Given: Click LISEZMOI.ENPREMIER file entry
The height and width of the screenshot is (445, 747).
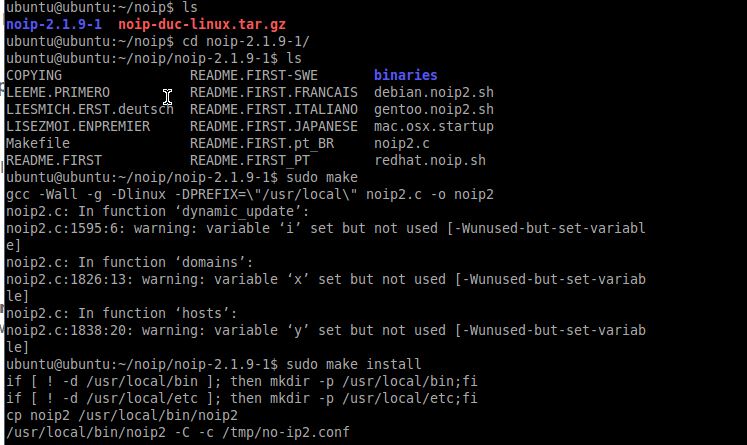Looking at the screenshot, I should 78,126.
